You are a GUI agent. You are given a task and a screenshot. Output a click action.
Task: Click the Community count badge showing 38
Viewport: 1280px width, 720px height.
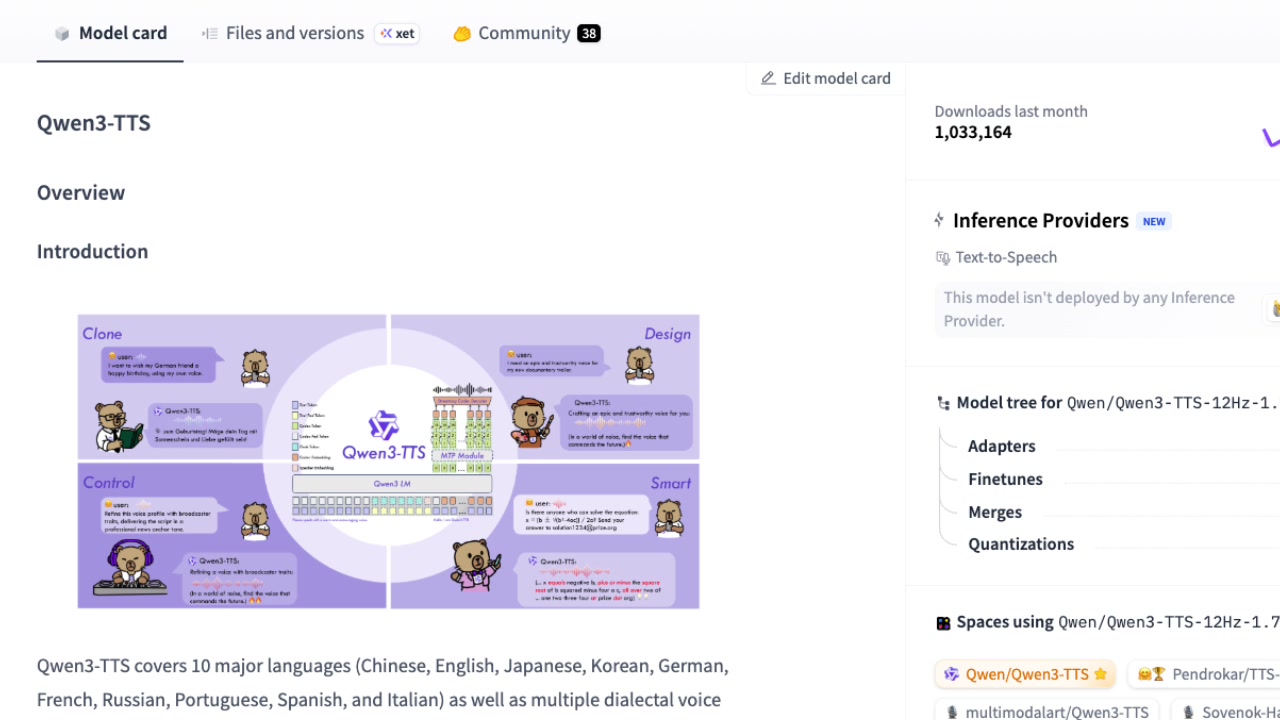pos(589,33)
